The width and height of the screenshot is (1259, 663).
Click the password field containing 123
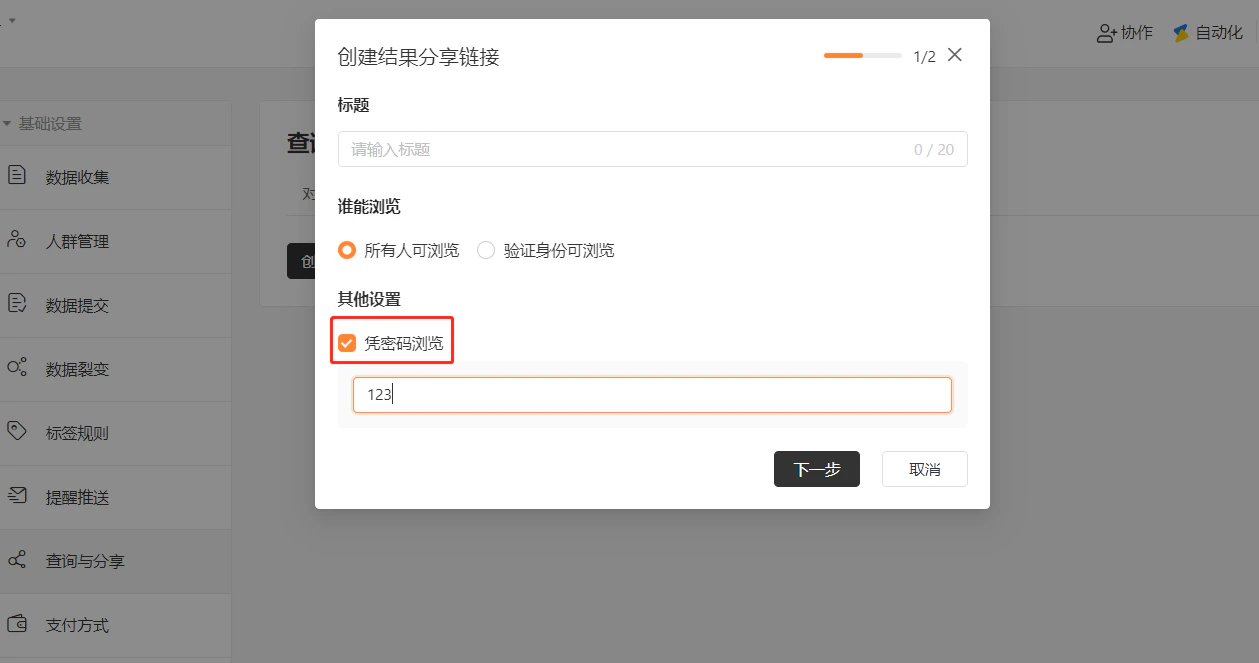[652, 395]
